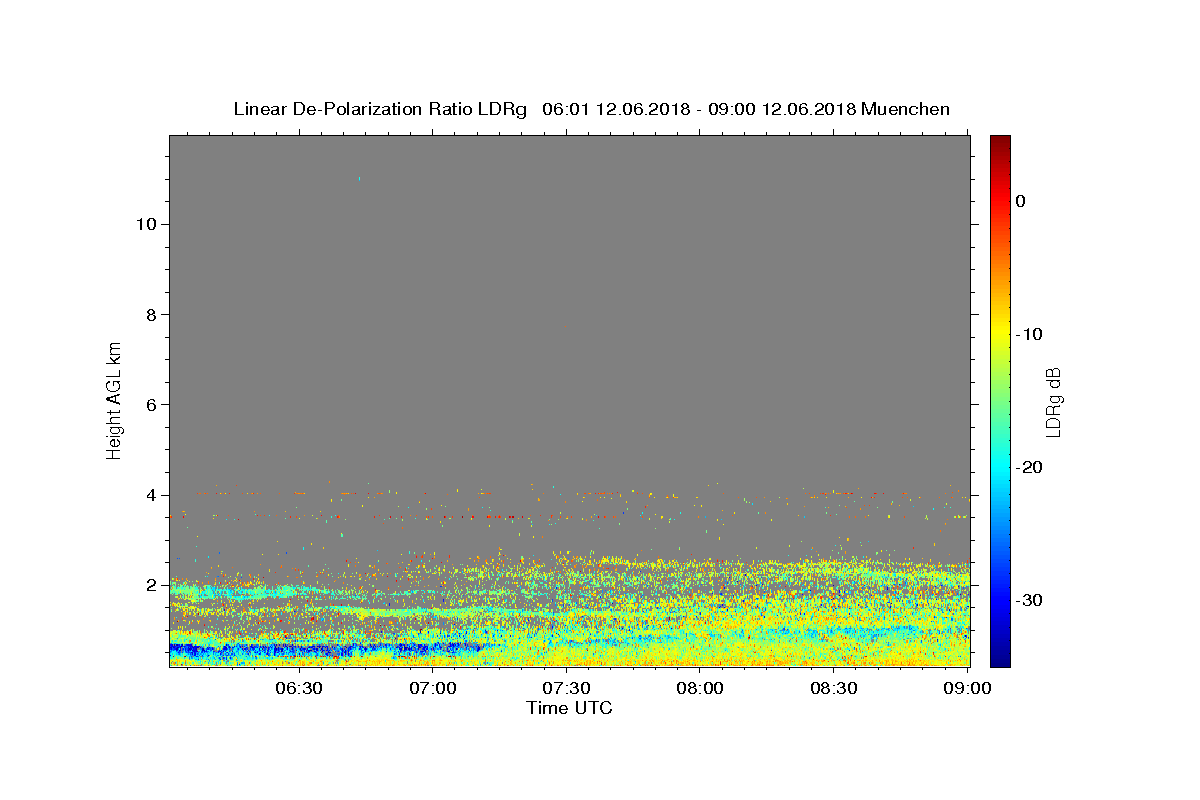Click the 06:30 time tick label
Screen dimensions: 1200x800
coord(299,689)
